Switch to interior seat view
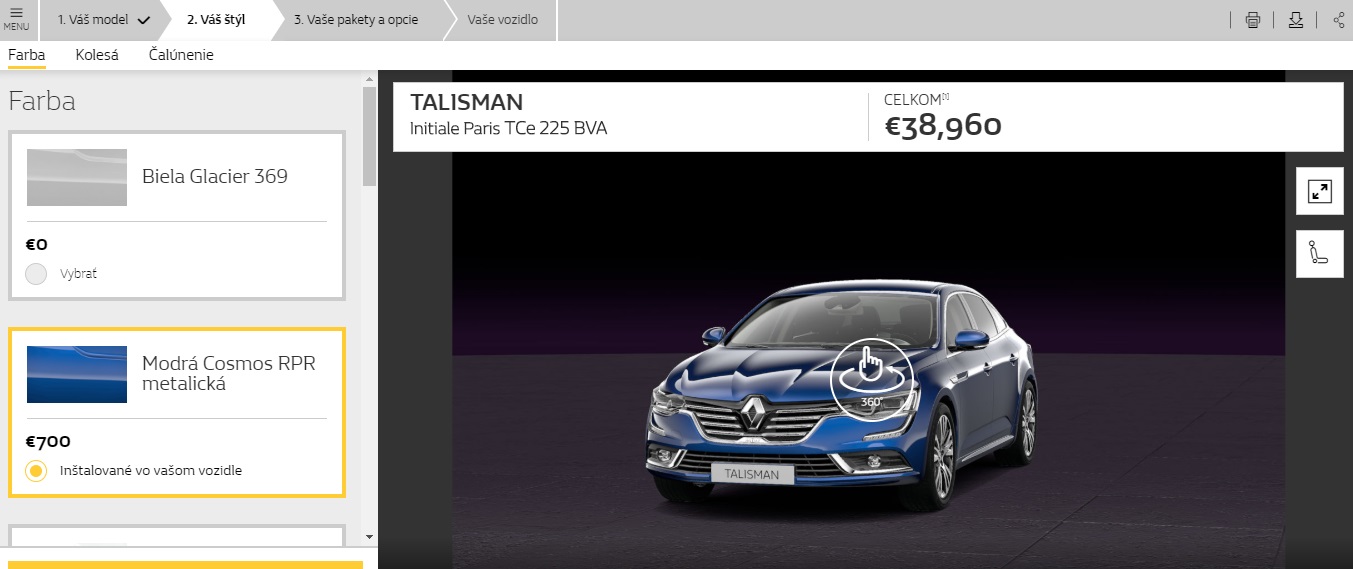The height and width of the screenshot is (569, 1353). point(1320,254)
